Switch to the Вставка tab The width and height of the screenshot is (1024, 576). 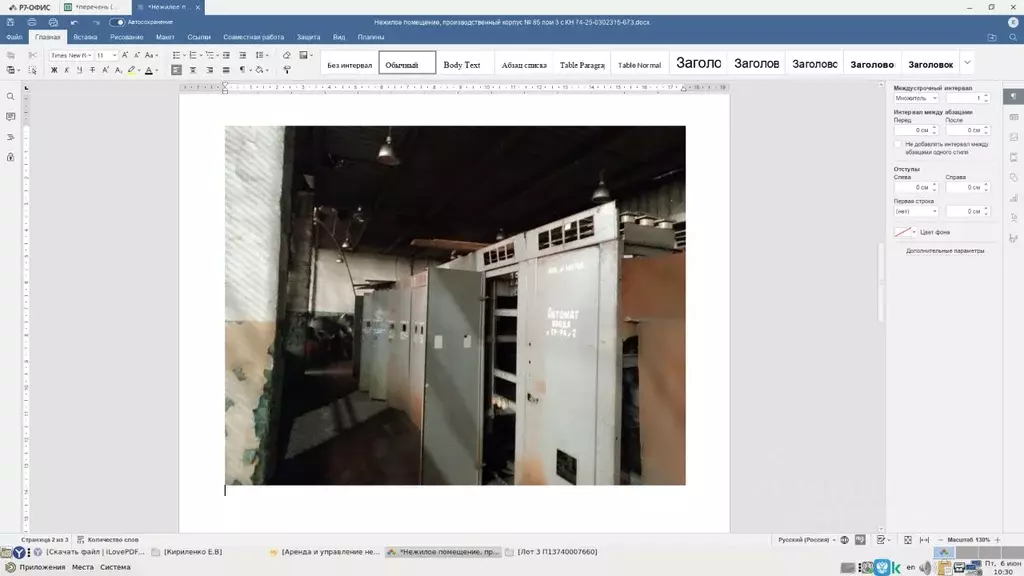tap(85, 37)
